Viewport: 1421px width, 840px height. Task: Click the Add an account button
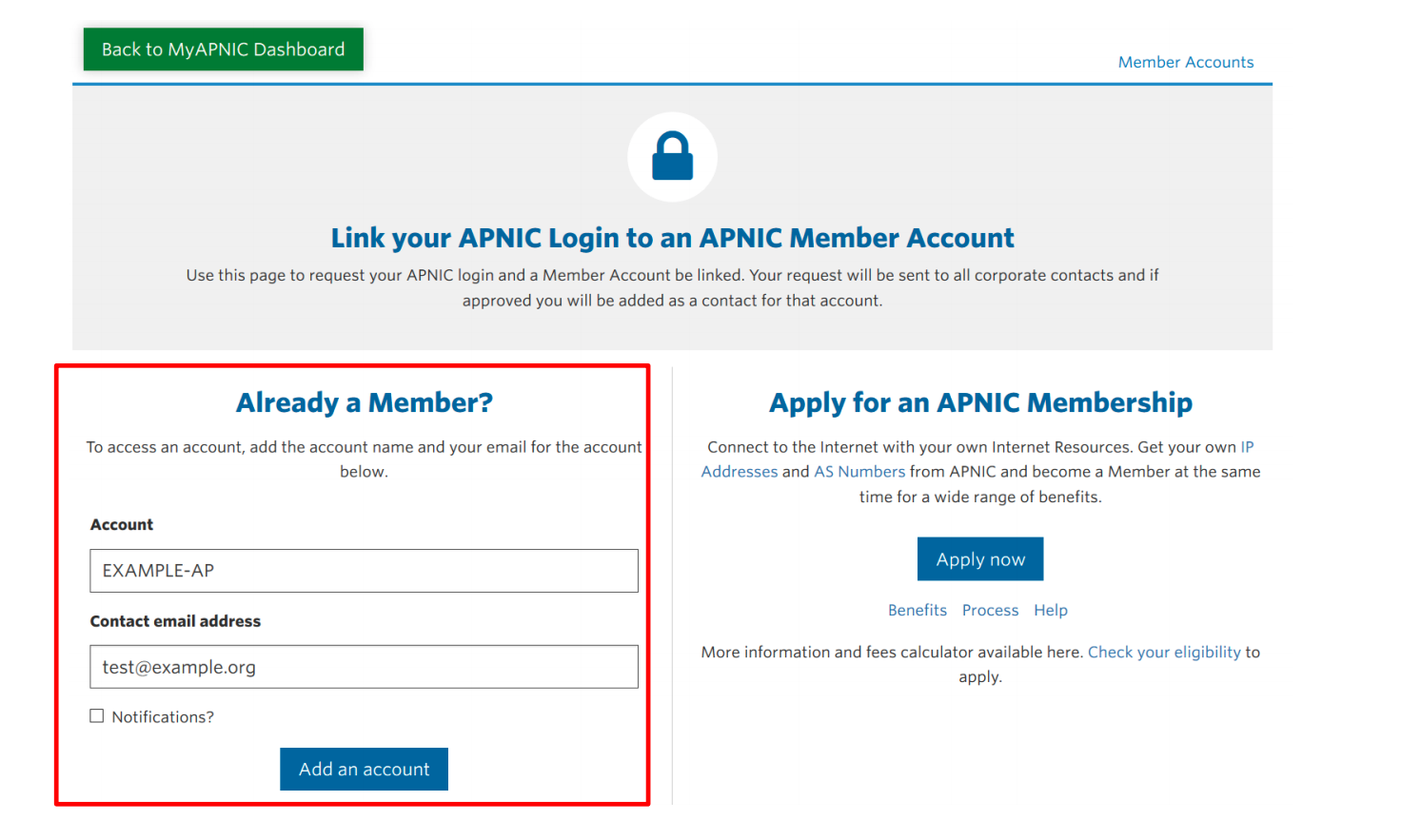[x=364, y=769]
